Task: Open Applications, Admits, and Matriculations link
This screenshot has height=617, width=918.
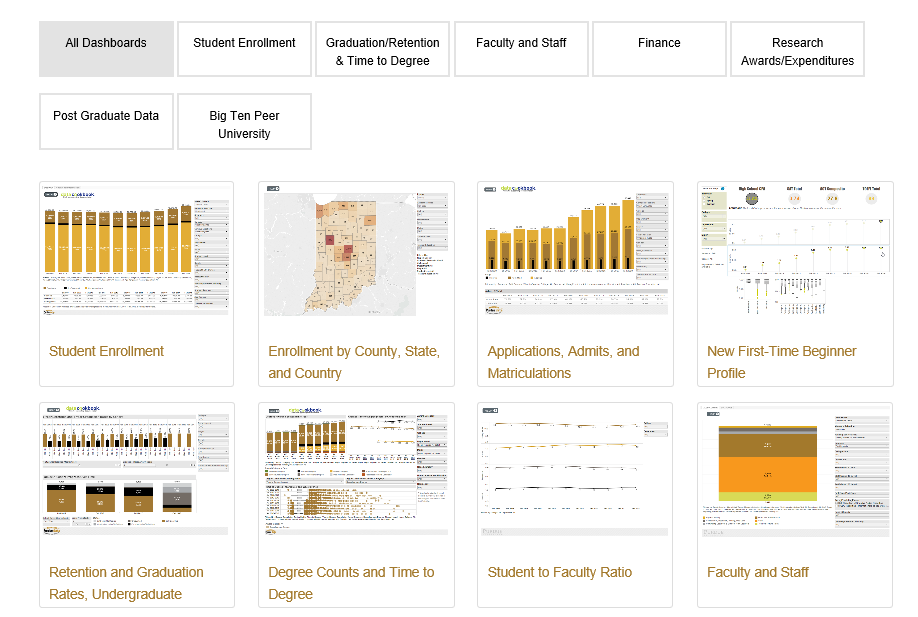Action: pos(563,362)
